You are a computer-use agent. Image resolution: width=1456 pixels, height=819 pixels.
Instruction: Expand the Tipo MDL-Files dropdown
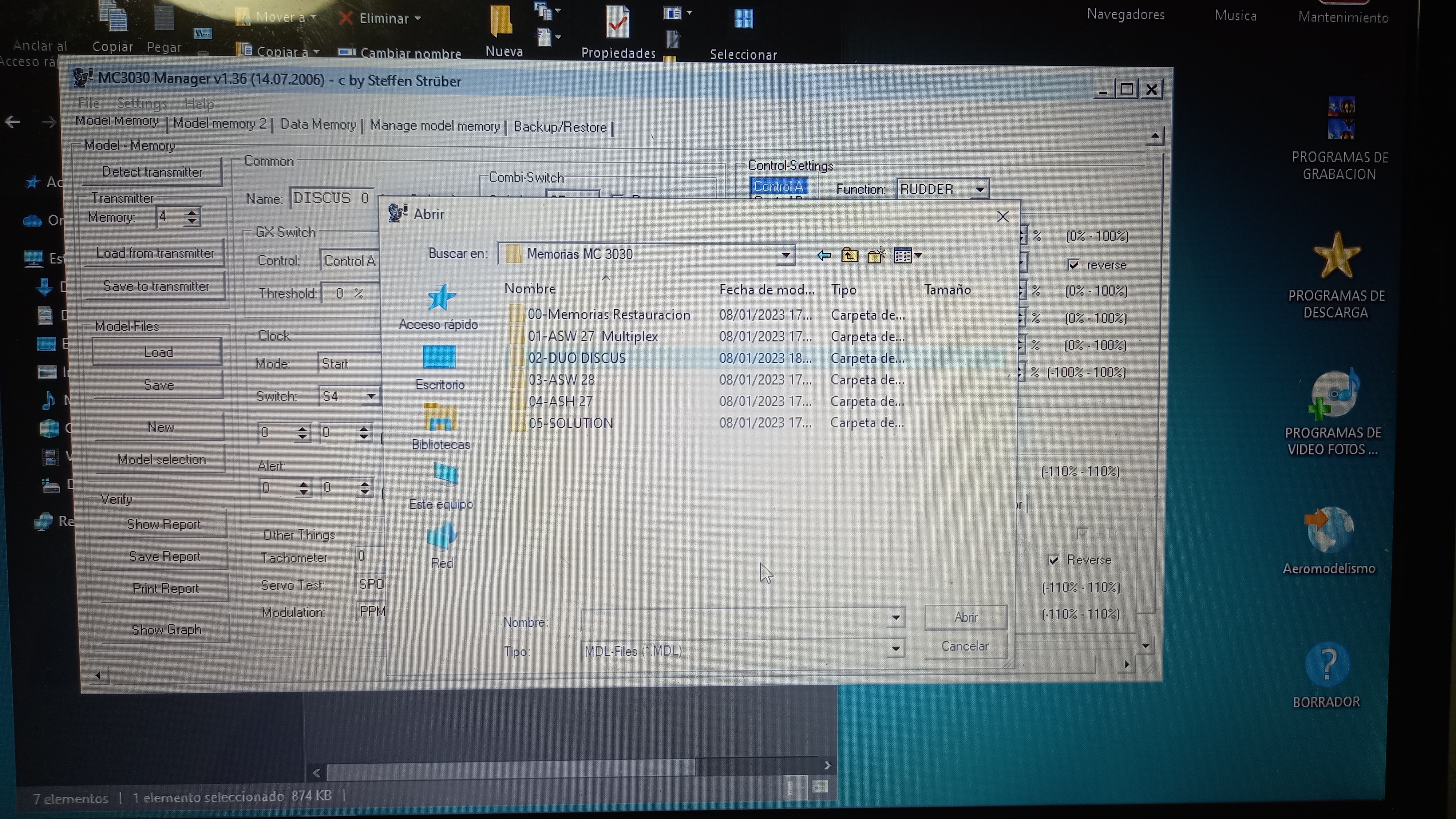(895, 649)
